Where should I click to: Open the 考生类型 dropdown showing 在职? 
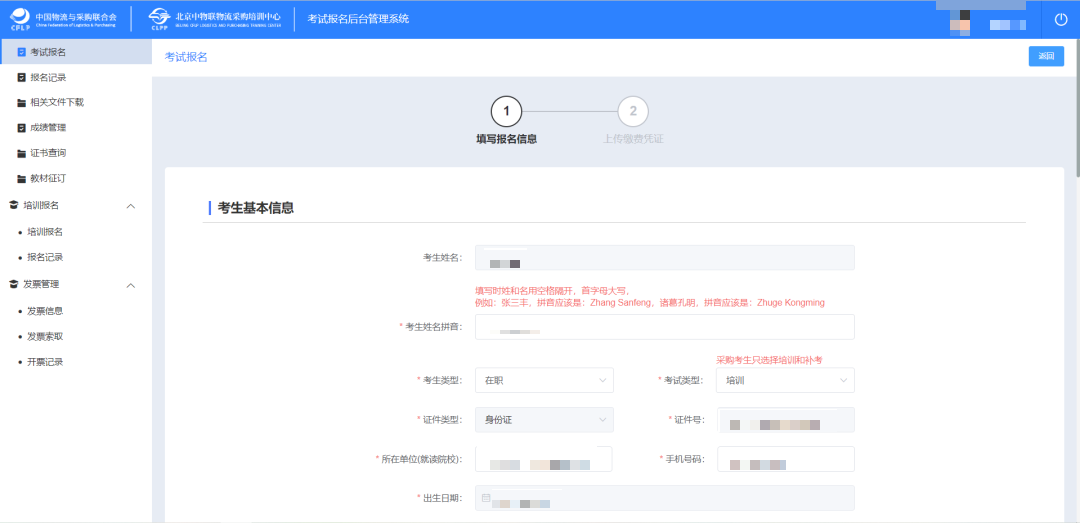pyautogui.click(x=544, y=380)
